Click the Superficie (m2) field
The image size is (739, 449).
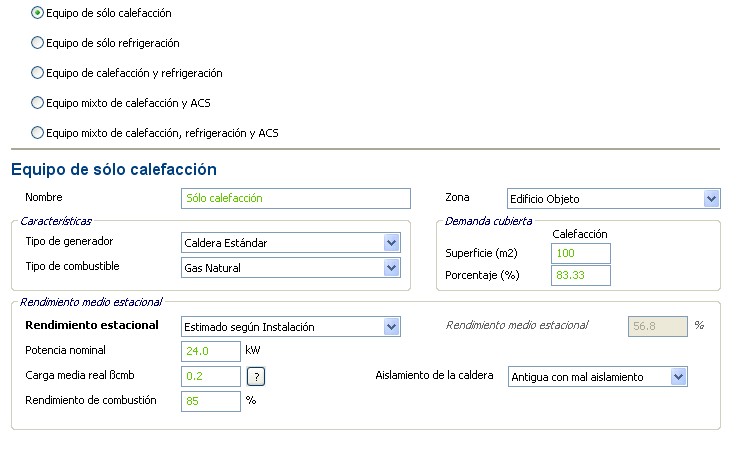tap(580, 253)
